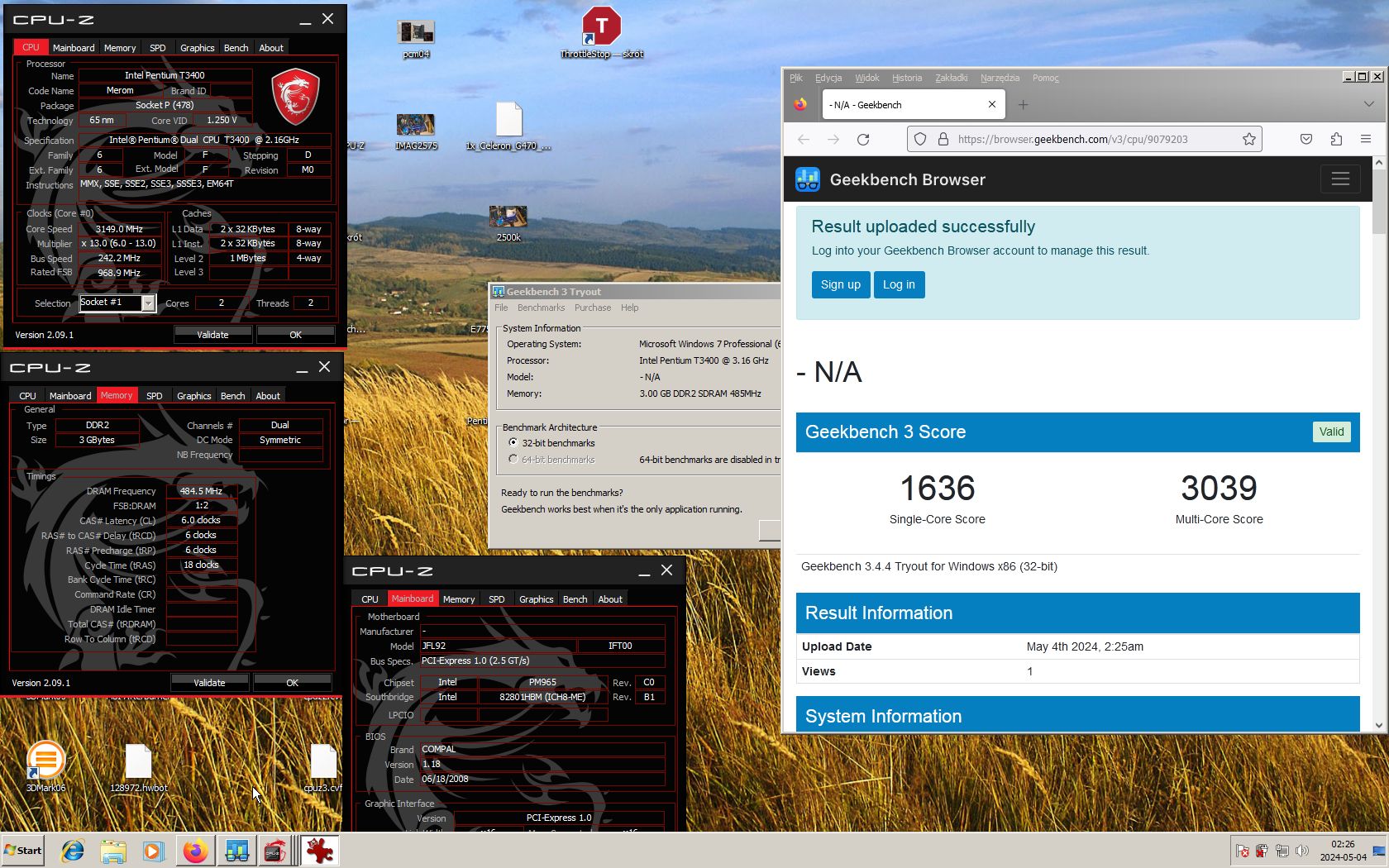
Task: Click the tracking protection shield icon
Action: coord(920,139)
